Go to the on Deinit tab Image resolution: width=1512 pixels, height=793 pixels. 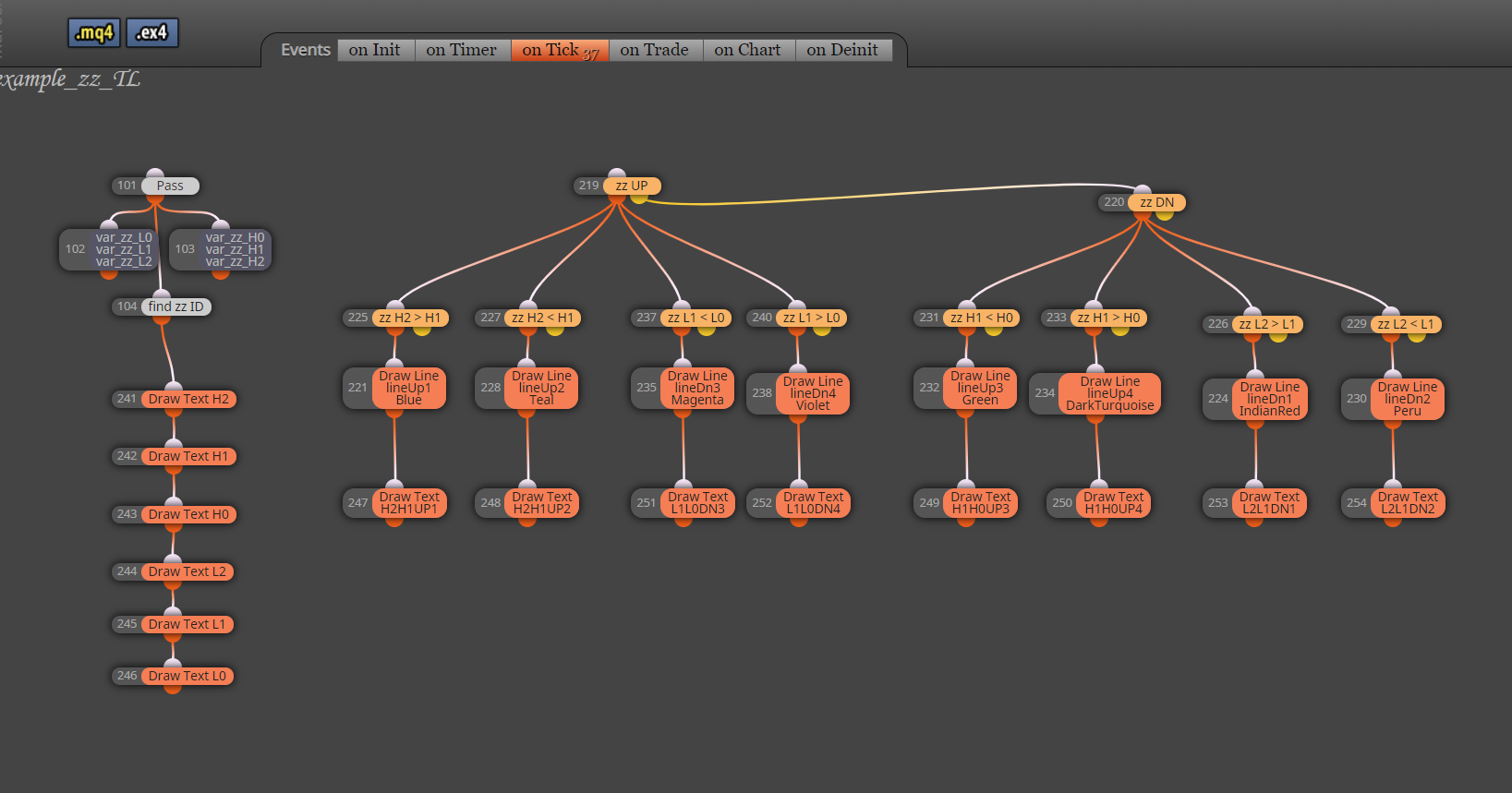[x=842, y=50]
